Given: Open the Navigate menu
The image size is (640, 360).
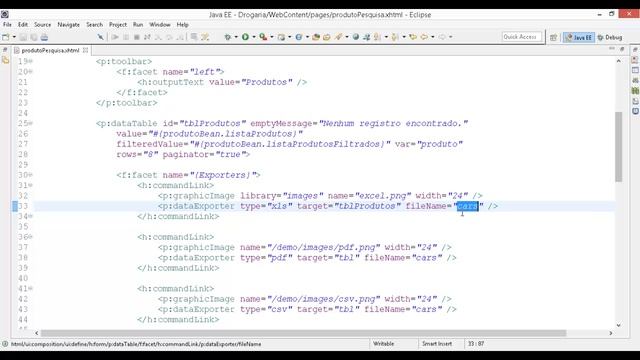Looking at the screenshot, I should click(69, 24).
